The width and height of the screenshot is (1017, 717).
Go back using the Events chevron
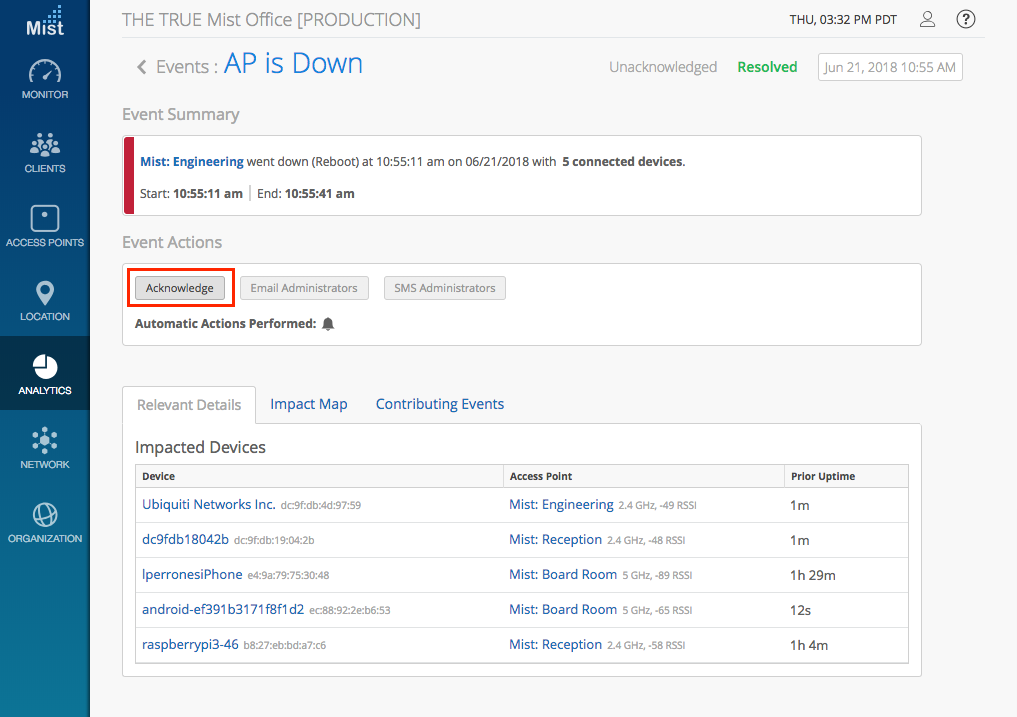[x=142, y=67]
